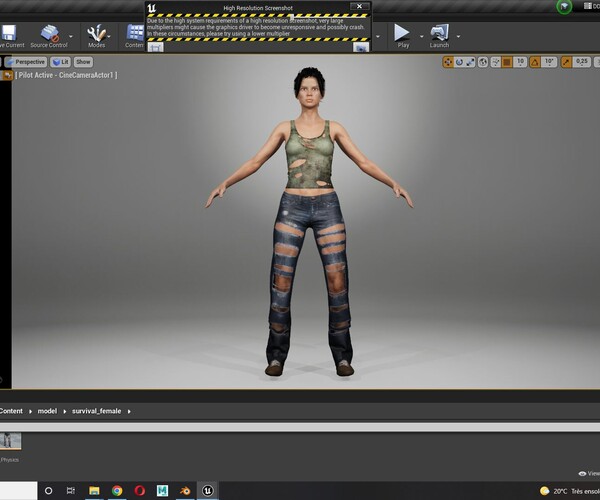The width and height of the screenshot is (600, 500).
Task: Open Opera browser from taskbar
Action: click(140, 490)
